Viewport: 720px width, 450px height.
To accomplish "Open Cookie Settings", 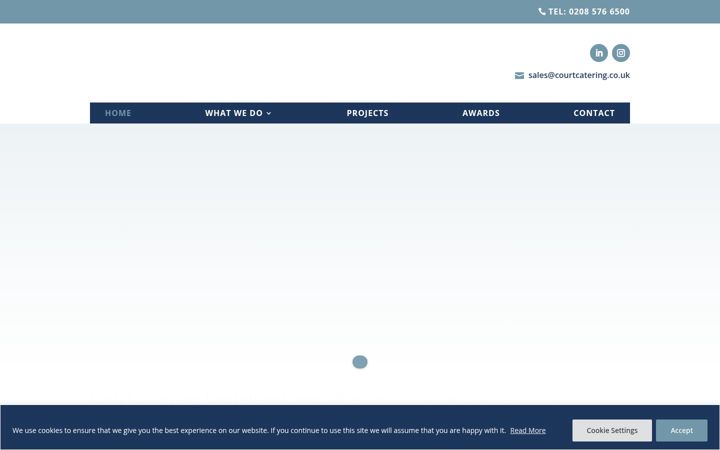I will click(x=612, y=430).
